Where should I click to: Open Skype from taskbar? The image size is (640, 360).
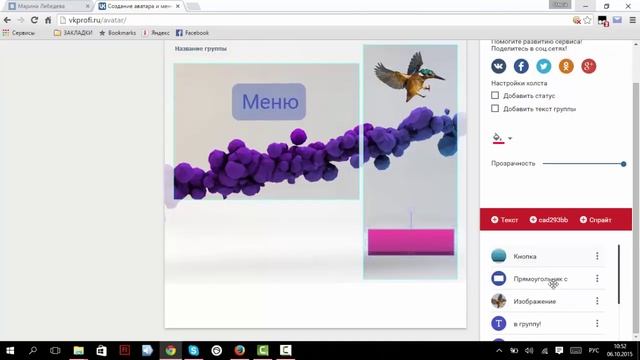pyautogui.click(x=193, y=350)
